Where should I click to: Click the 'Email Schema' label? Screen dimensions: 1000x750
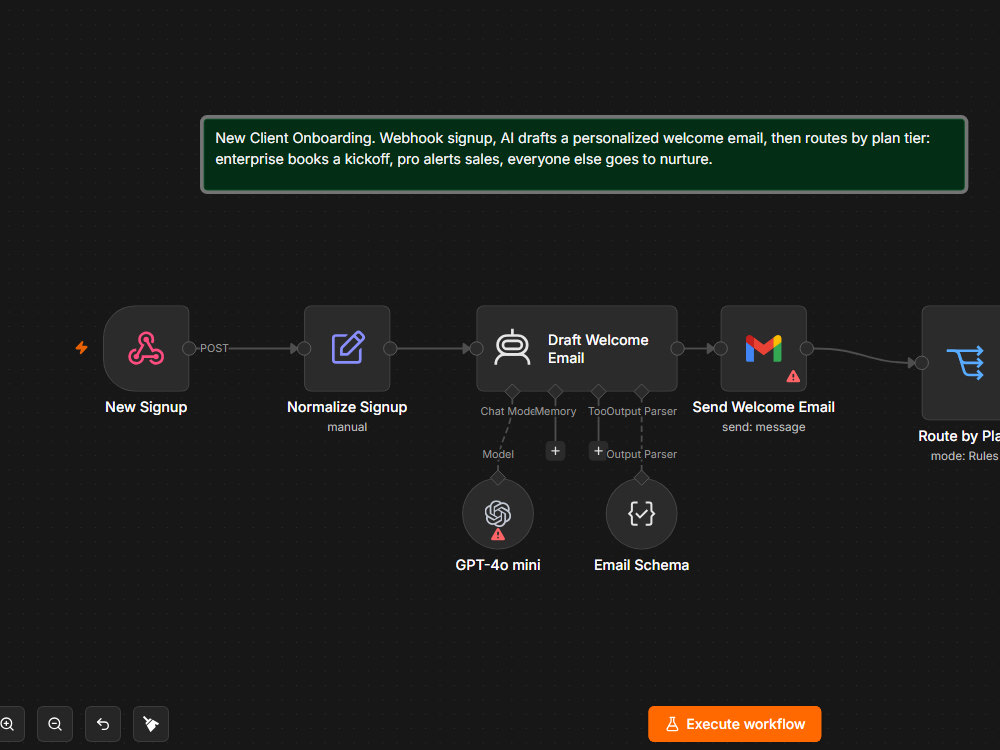pos(641,565)
